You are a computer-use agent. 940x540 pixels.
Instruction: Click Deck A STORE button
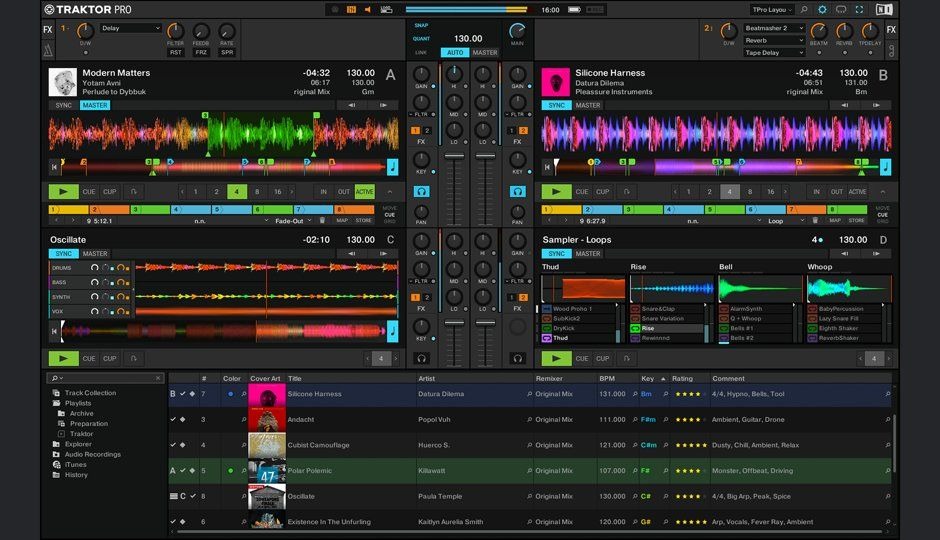click(x=363, y=221)
